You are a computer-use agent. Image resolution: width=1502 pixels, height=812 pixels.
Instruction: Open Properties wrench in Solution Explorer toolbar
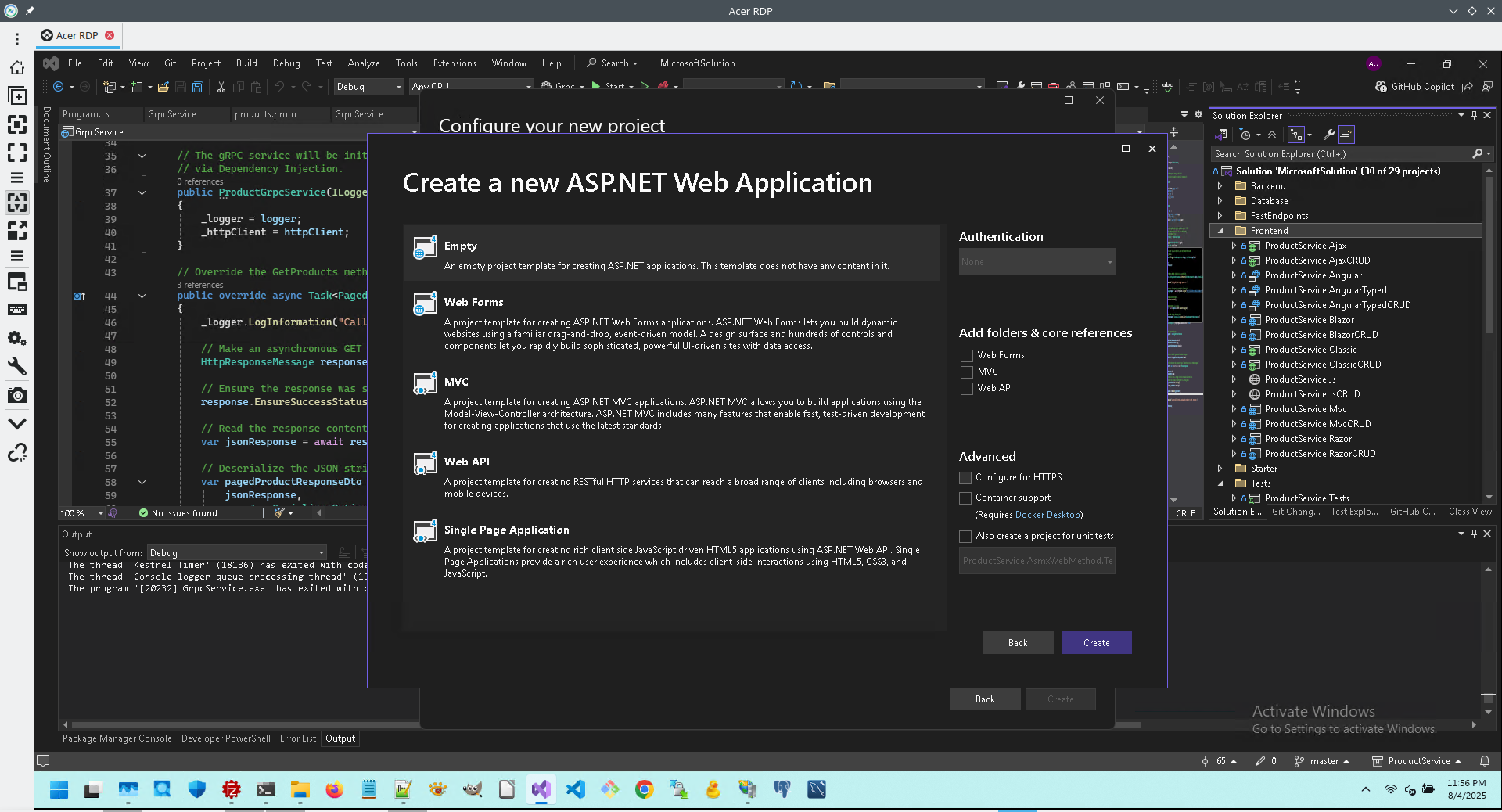(1328, 135)
